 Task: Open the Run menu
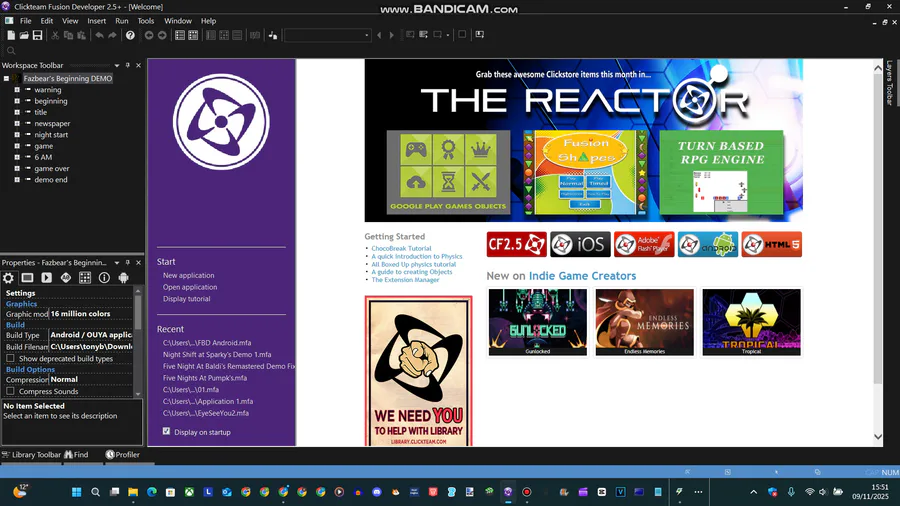(122, 21)
